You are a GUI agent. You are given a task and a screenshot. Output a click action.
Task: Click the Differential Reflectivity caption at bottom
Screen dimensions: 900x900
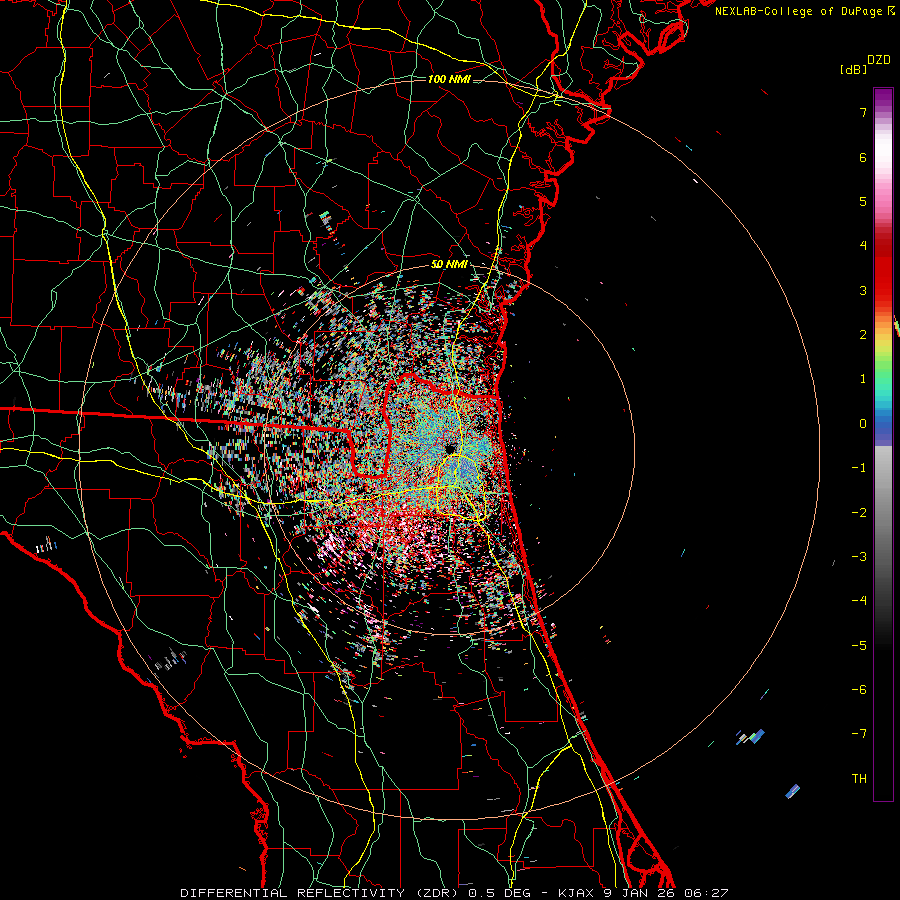[454, 893]
